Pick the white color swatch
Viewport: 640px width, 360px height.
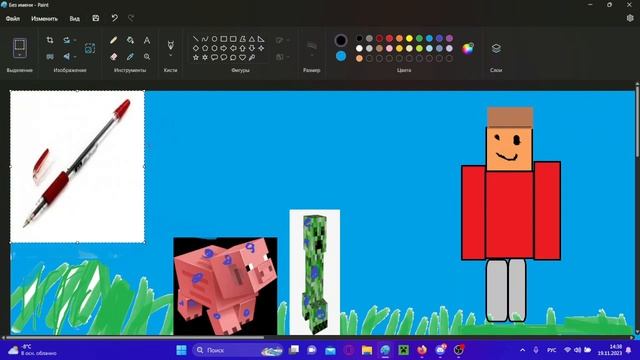(x=359, y=48)
